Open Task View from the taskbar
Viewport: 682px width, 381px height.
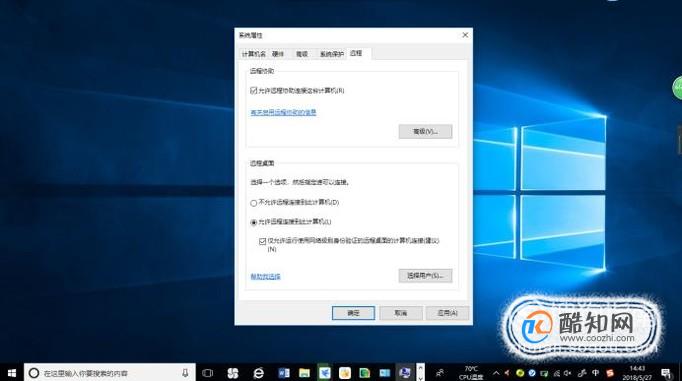[x=208, y=373]
